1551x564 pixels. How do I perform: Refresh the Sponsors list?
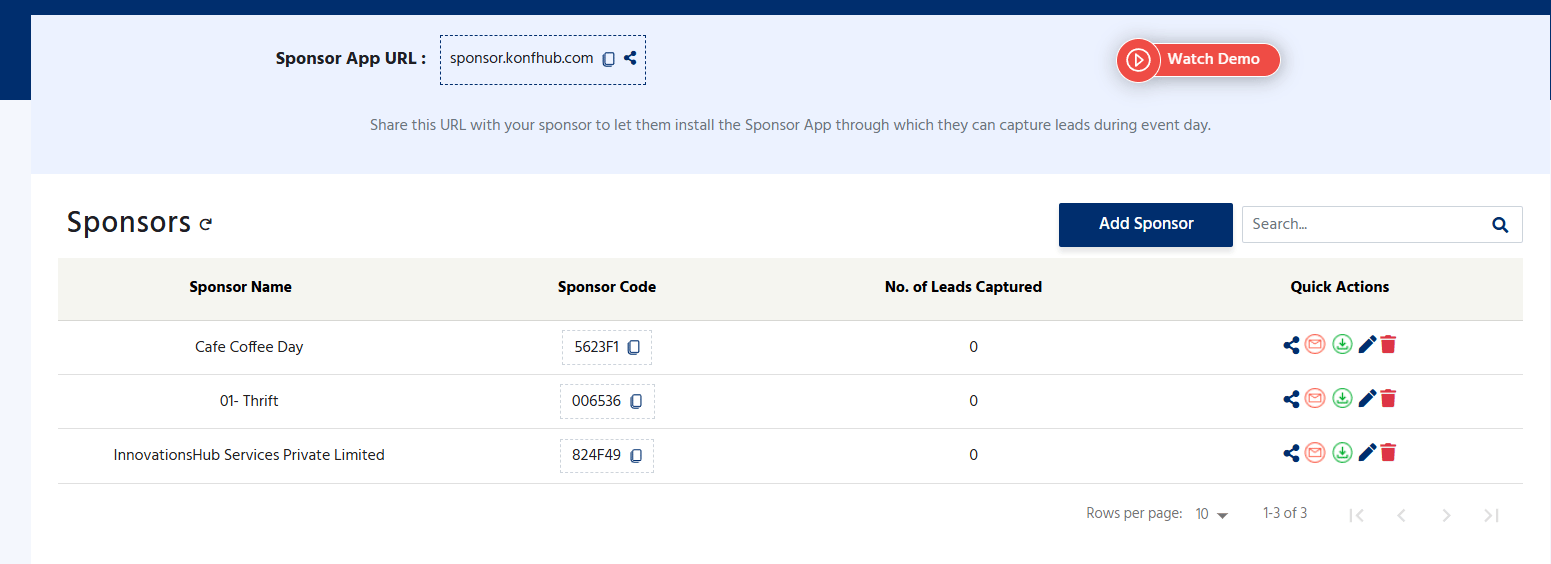coord(205,224)
